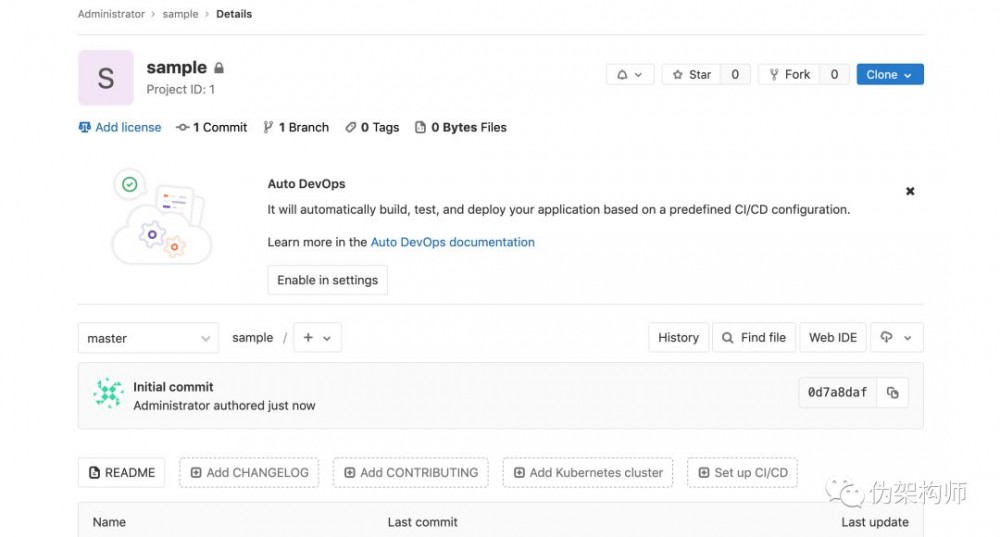Image resolution: width=1000 pixels, height=537 pixels.
Task: Fork the sample project
Action: [789, 75]
